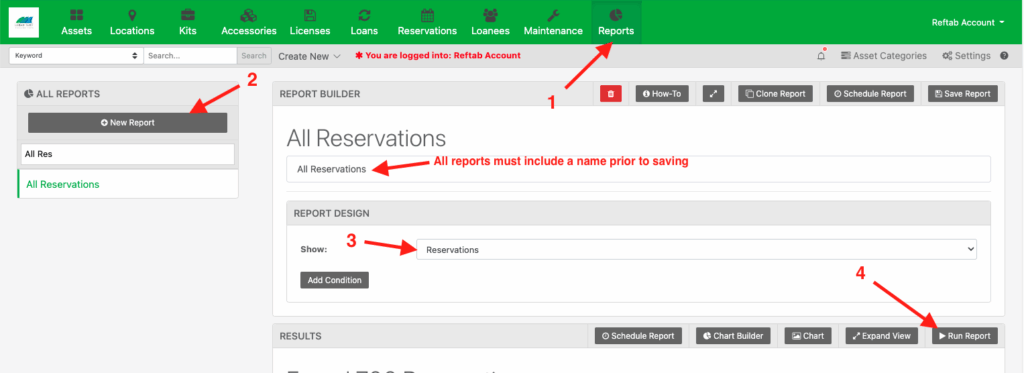
Task: Expand the report builder with arrows icon
Action: pyautogui.click(x=713, y=94)
